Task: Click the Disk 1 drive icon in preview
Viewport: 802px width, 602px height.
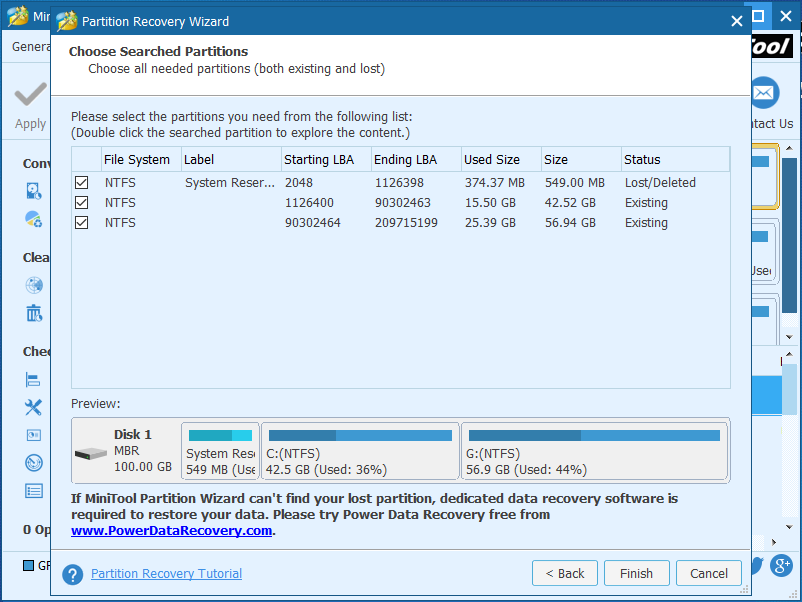Action: pyautogui.click(x=91, y=453)
